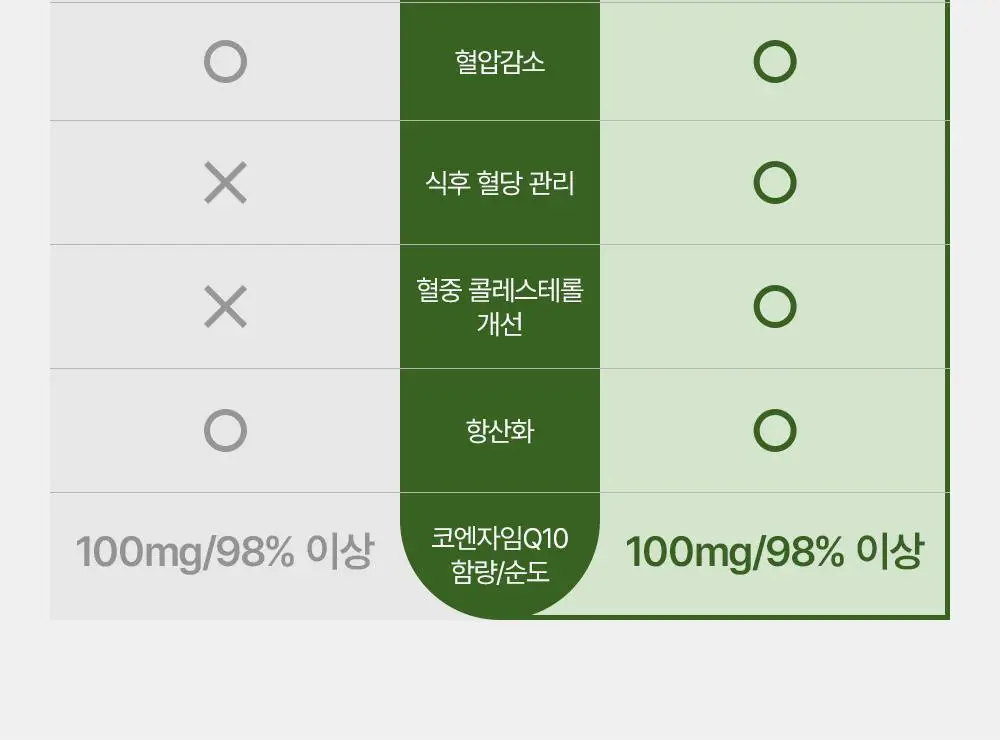Click the green circle beside 혈중 콜레스테롤 개선
1000x740 pixels.
pos(775,307)
